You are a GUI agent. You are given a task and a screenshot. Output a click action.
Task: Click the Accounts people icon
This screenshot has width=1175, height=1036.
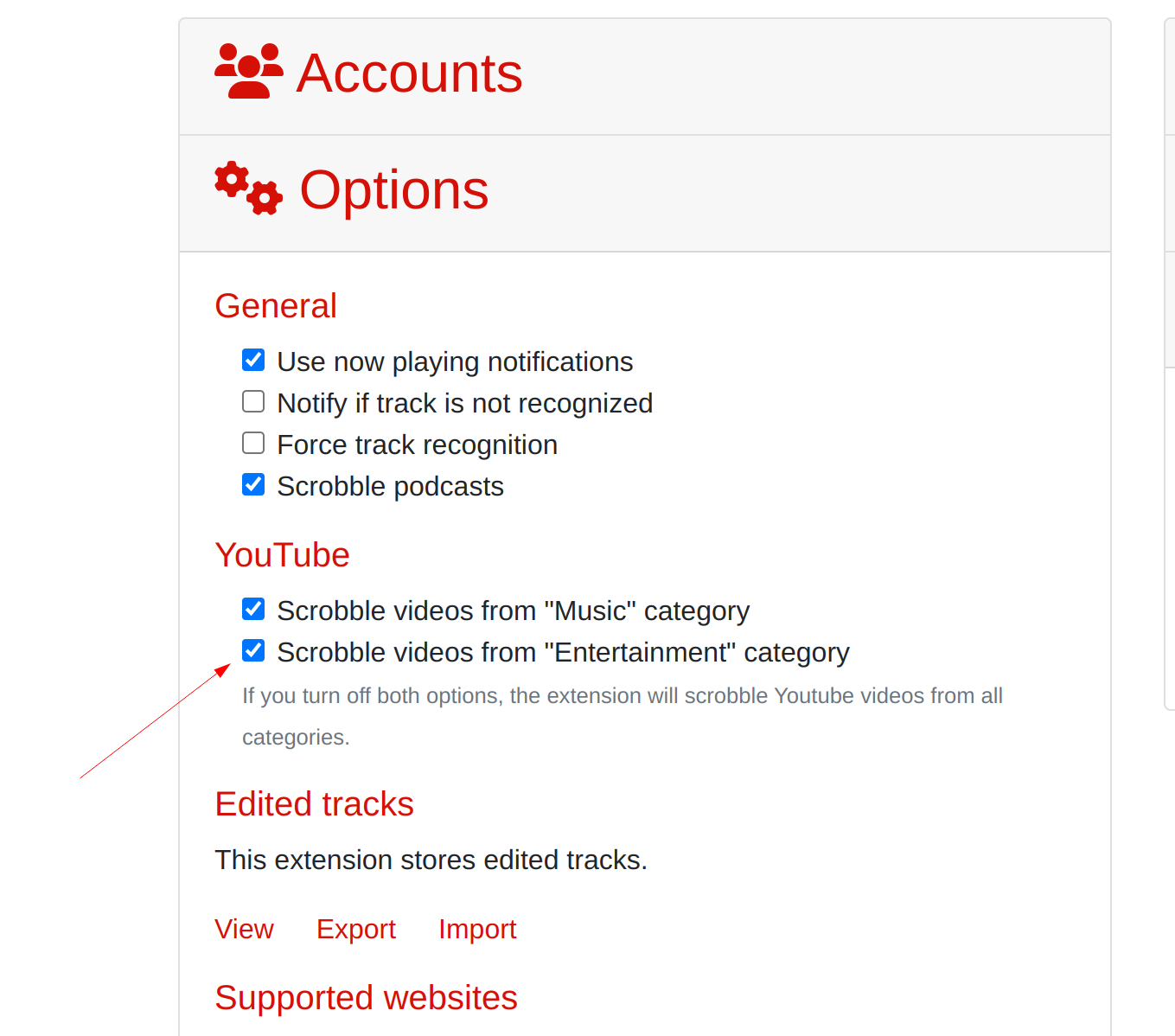pyautogui.click(x=248, y=71)
